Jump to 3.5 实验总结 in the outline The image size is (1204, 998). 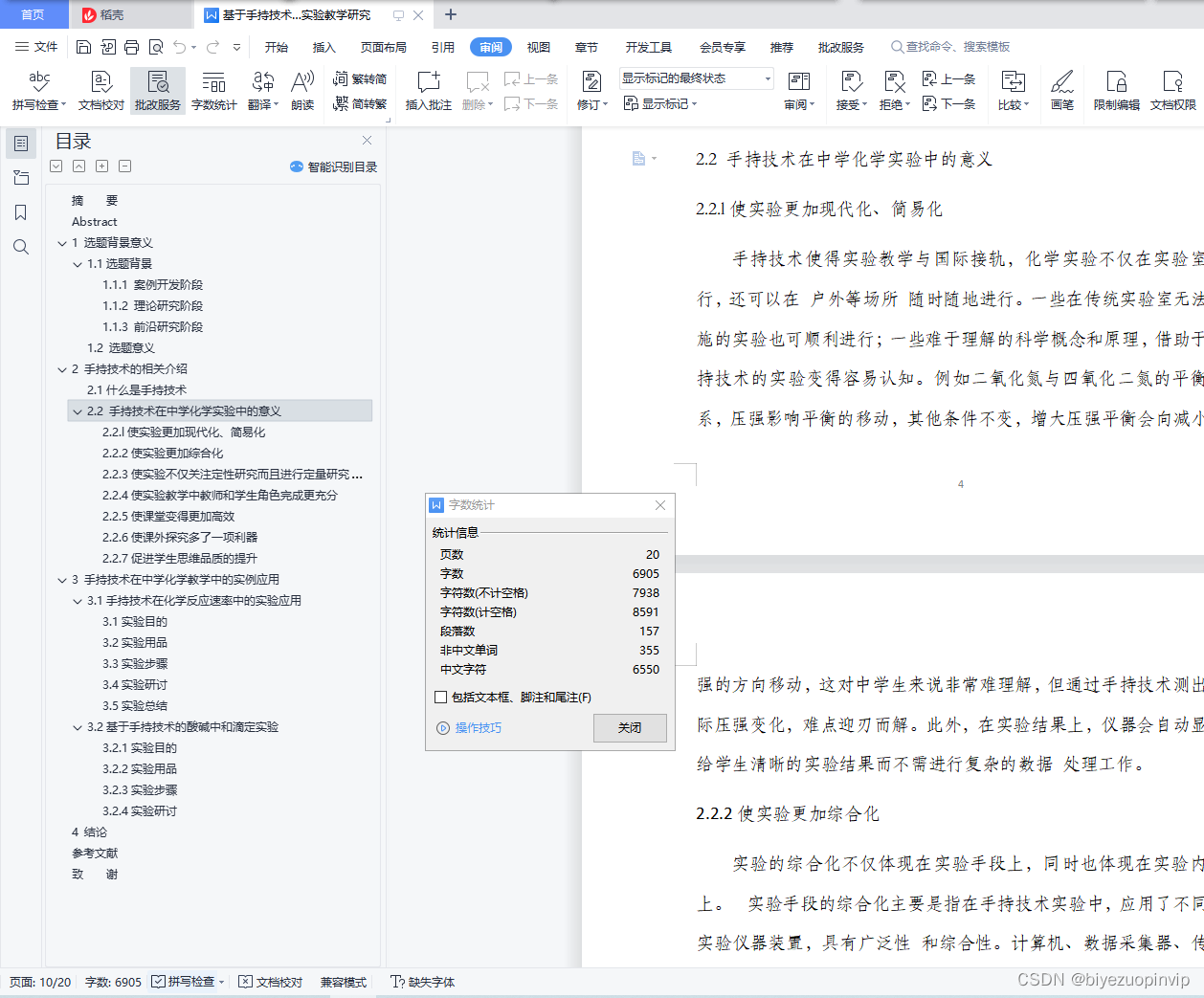tap(135, 706)
